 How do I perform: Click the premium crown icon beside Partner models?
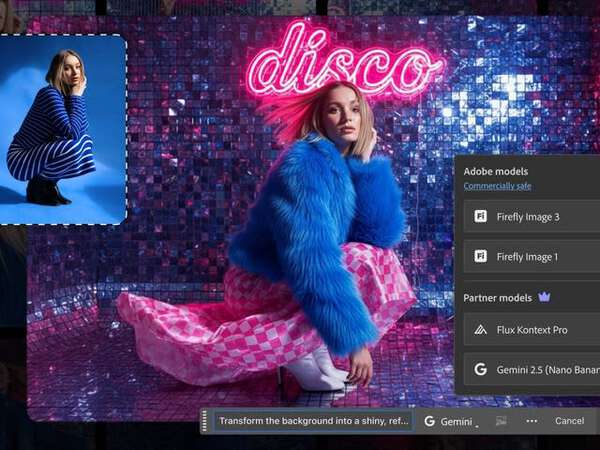pos(544,297)
